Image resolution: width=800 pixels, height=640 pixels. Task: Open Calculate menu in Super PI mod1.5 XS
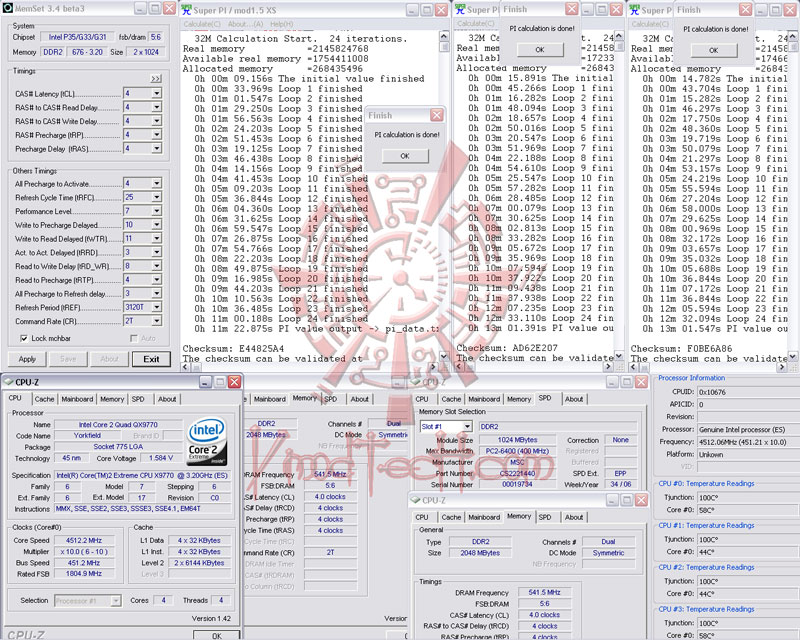(202, 24)
